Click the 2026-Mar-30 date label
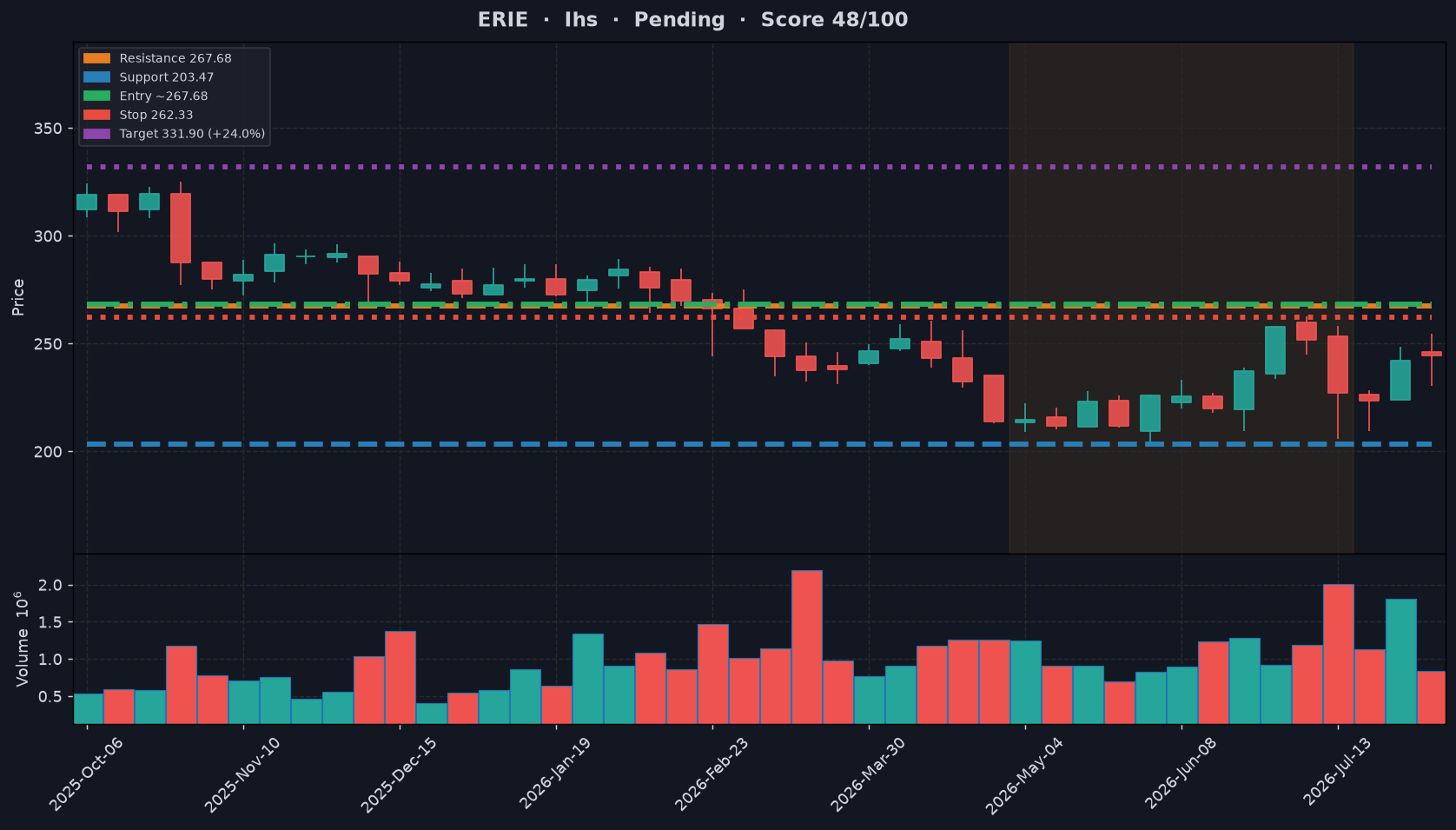Viewport: 1456px width, 830px height. point(868,774)
